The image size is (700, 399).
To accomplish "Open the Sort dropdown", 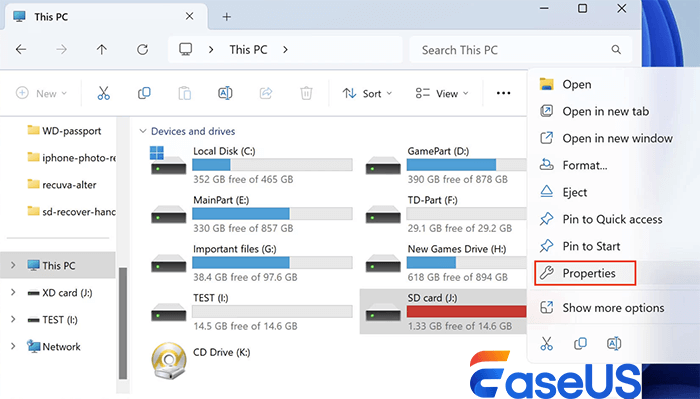I will point(367,93).
